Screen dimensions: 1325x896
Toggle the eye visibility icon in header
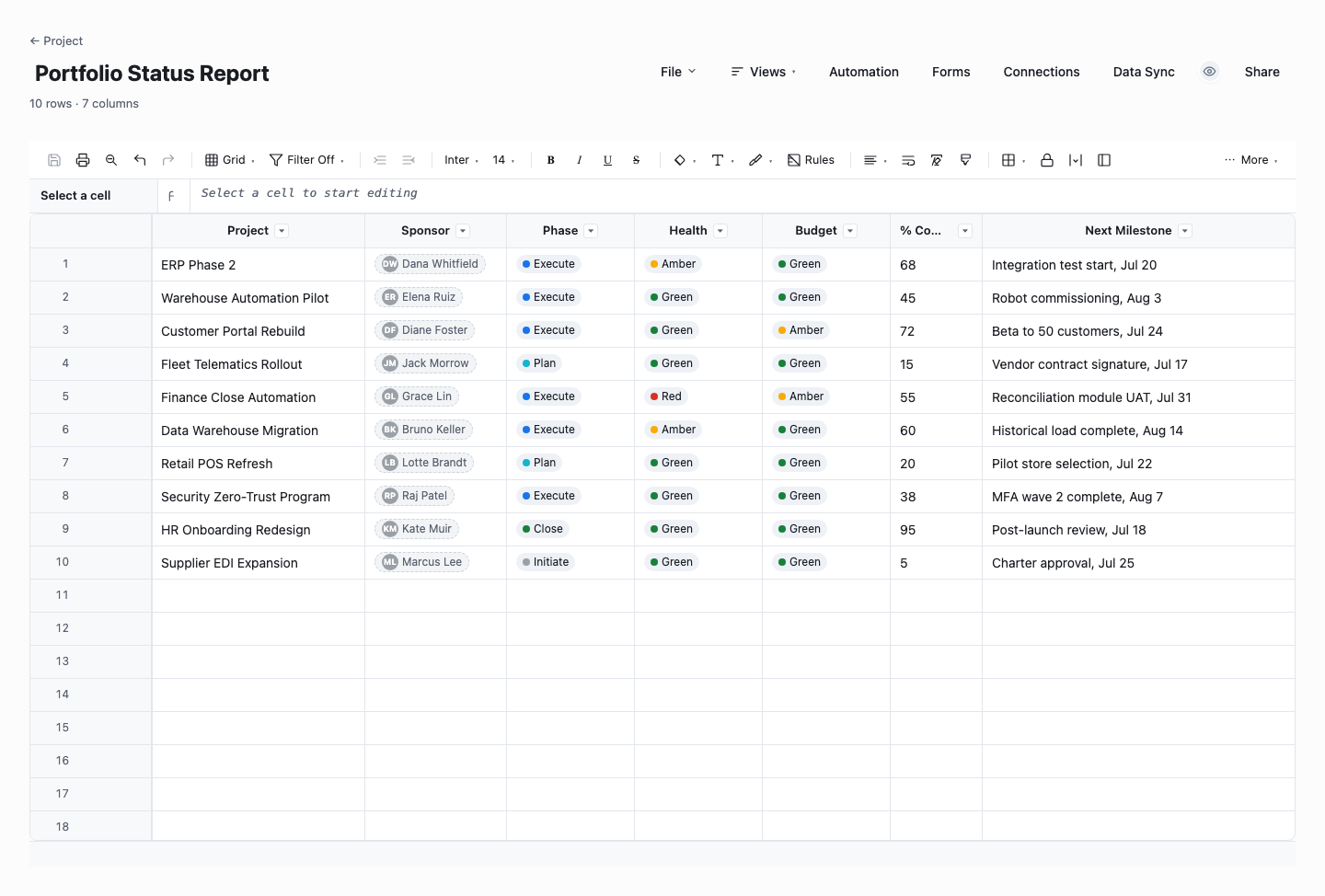coord(1210,72)
